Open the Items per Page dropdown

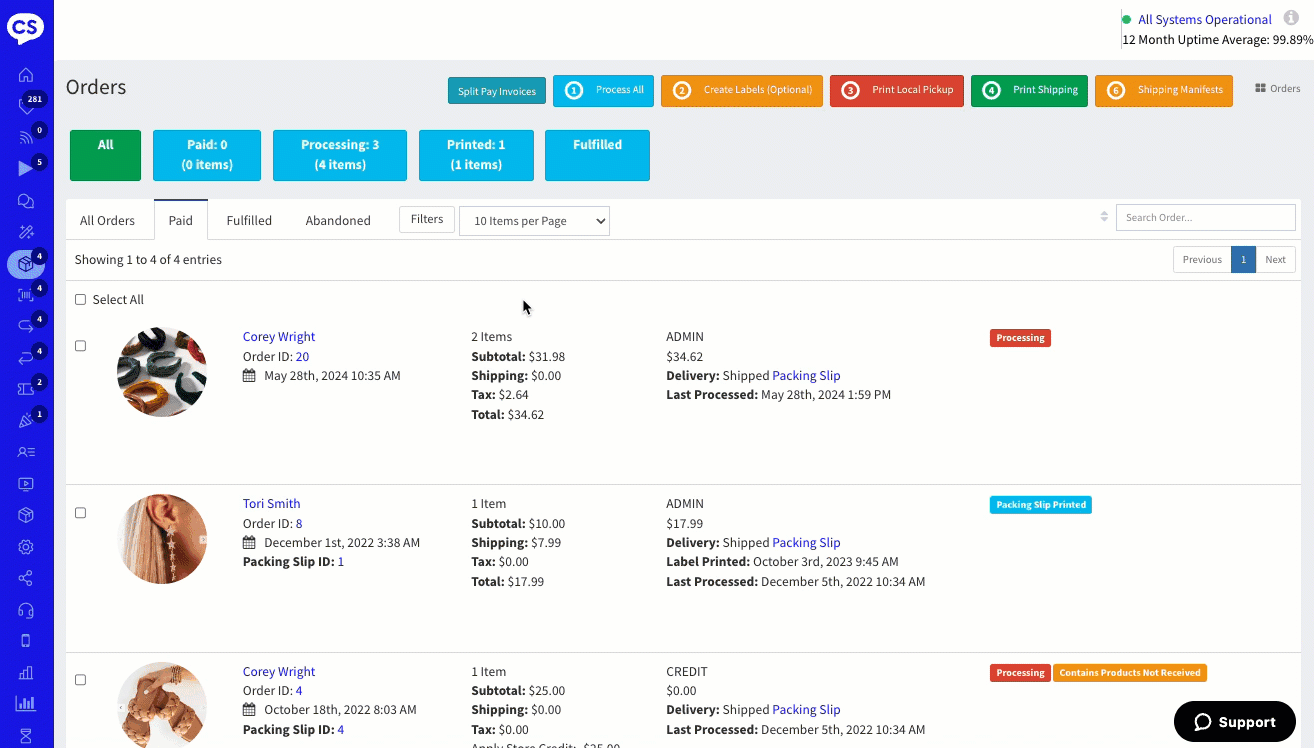tap(534, 221)
